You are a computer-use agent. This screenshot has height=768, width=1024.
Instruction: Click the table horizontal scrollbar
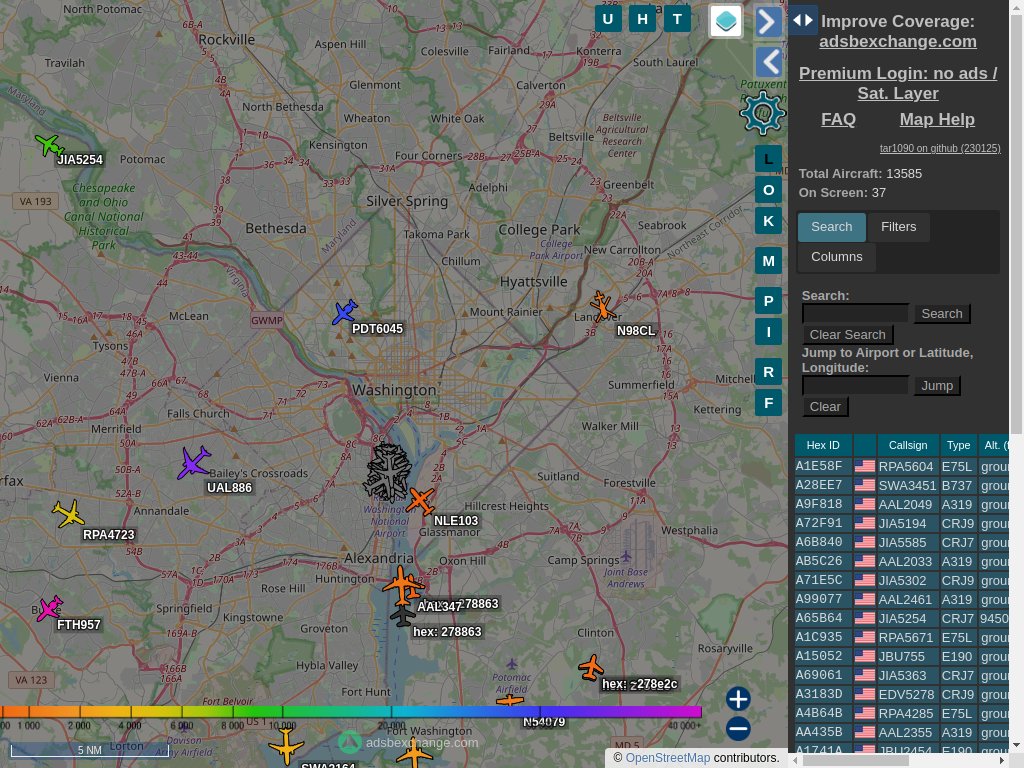856,761
